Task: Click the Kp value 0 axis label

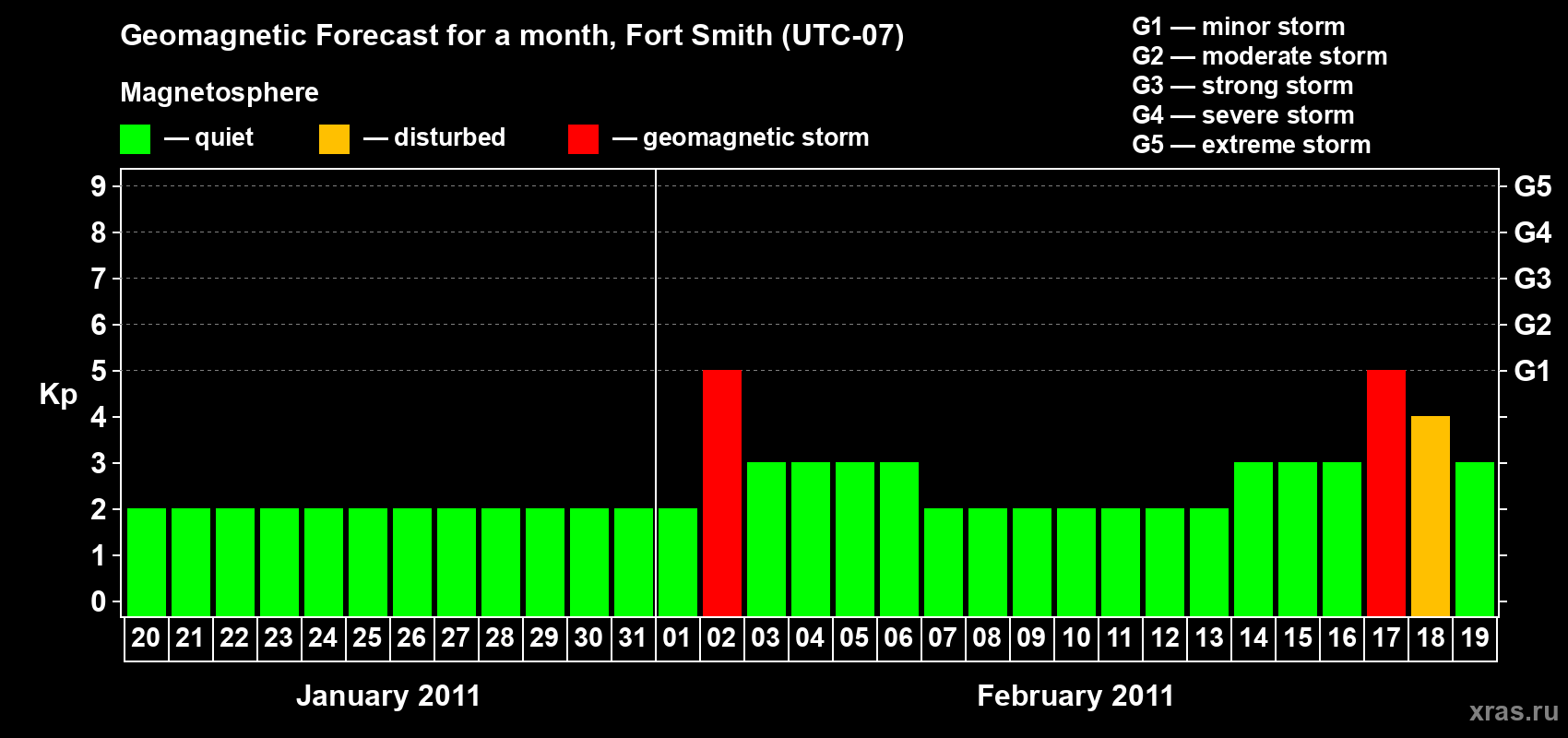Action: click(99, 601)
